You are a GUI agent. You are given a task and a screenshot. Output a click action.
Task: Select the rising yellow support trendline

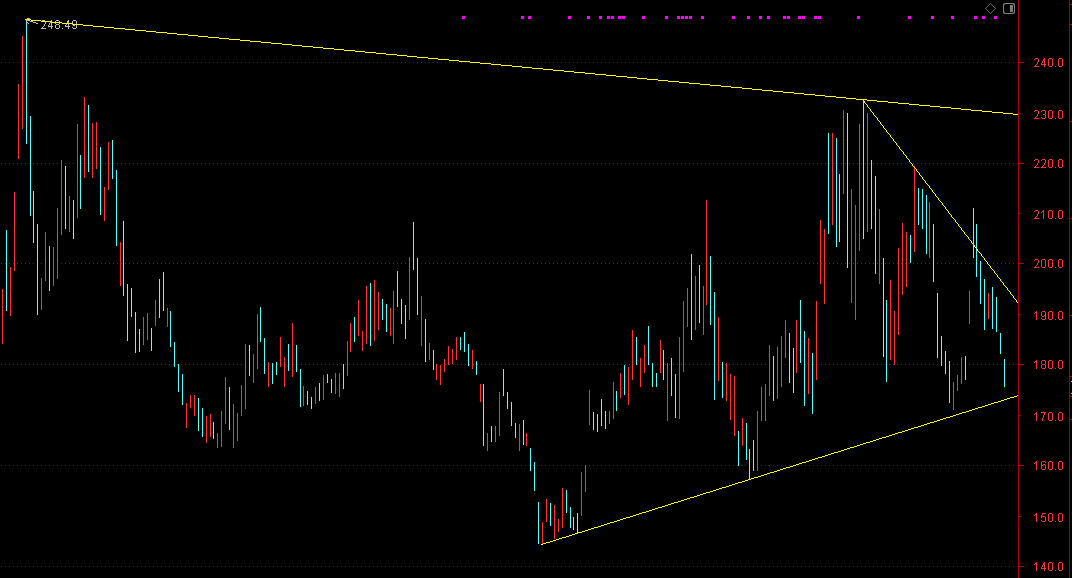[x=779, y=470]
